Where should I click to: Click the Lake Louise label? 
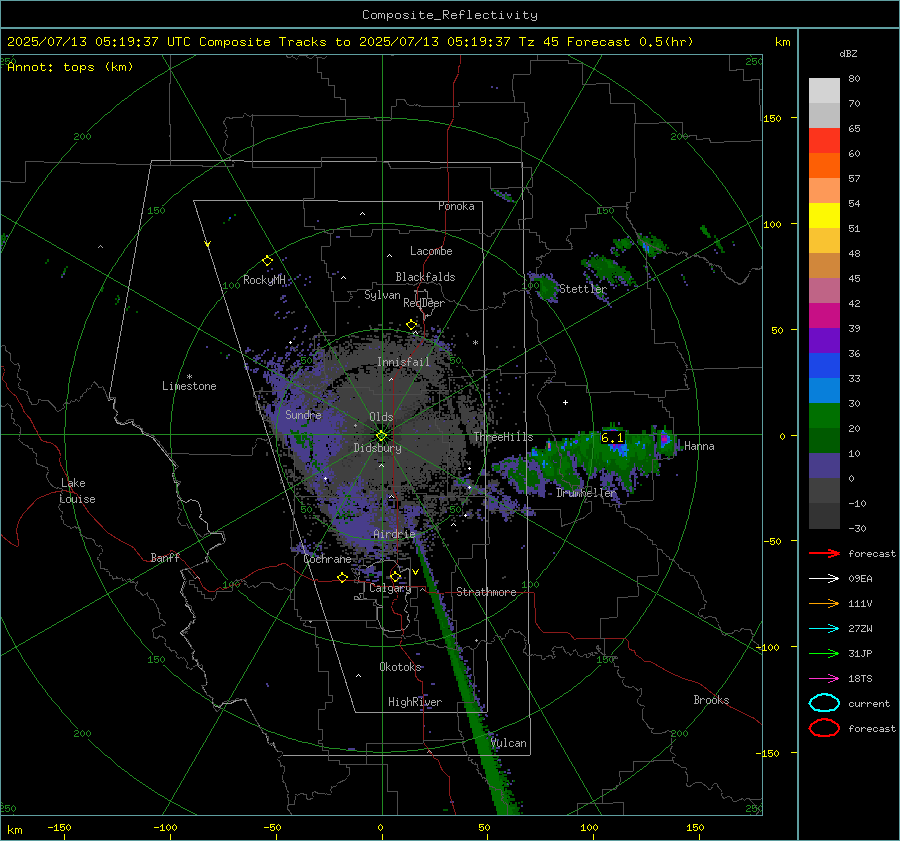click(77, 491)
